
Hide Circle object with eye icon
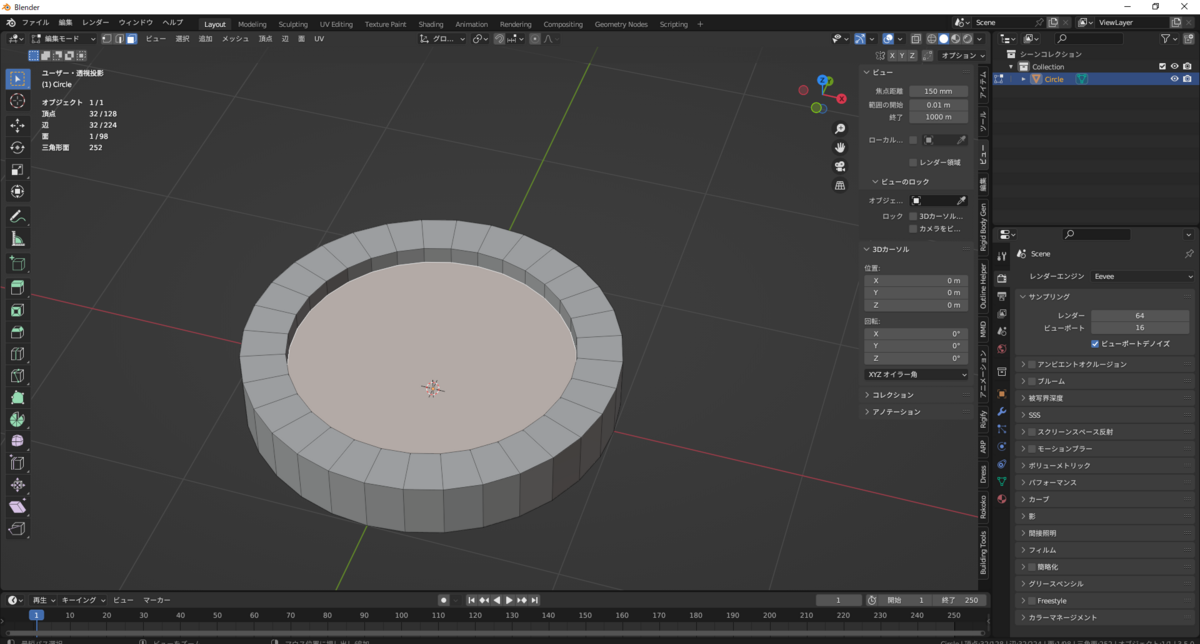[1174, 79]
